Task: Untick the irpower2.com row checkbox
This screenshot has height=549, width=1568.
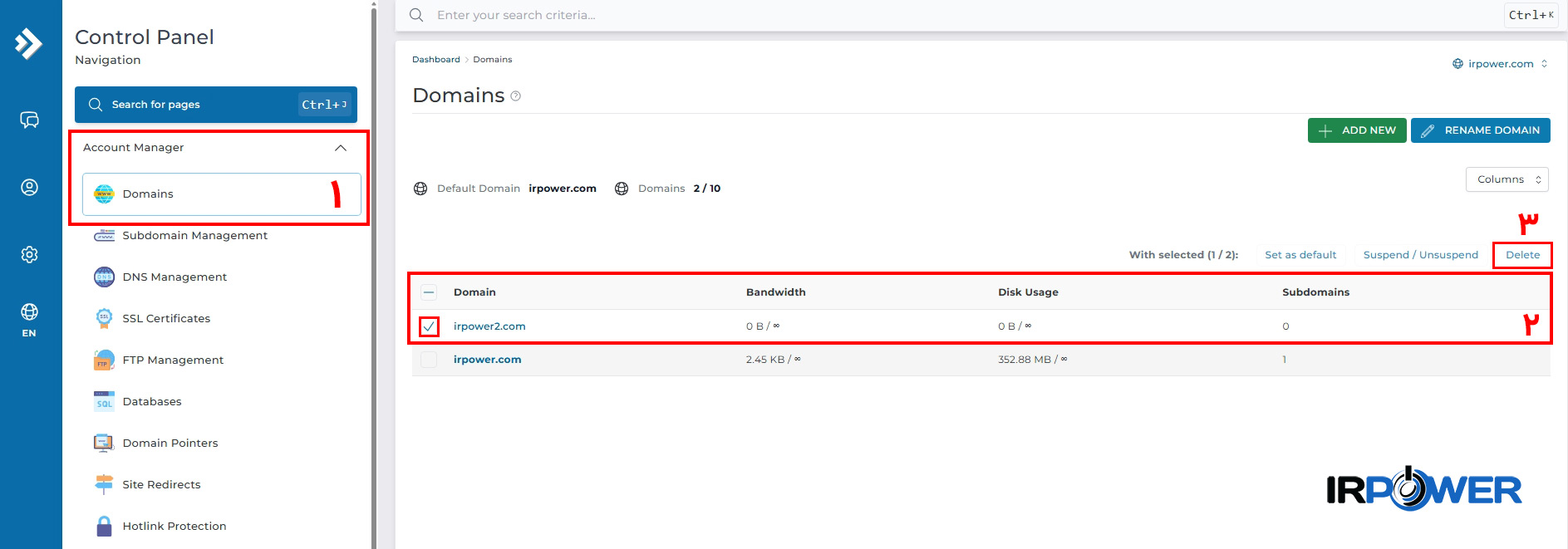Action: click(x=429, y=326)
